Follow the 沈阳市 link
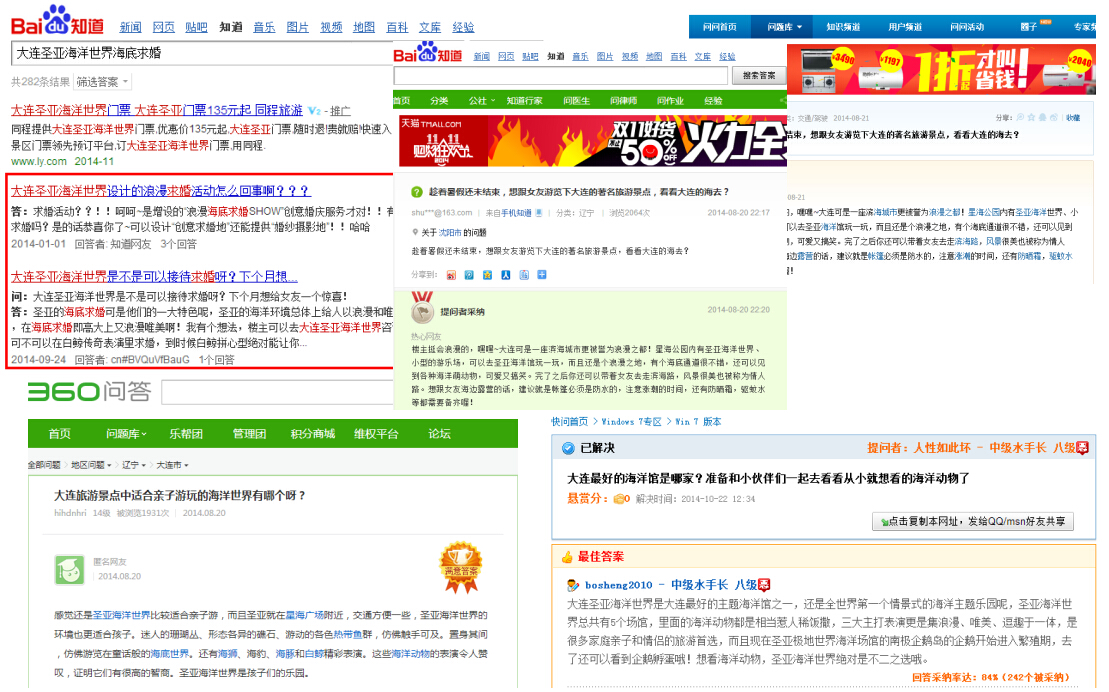This screenshot has height=692, width=1109. click(x=450, y=232)
